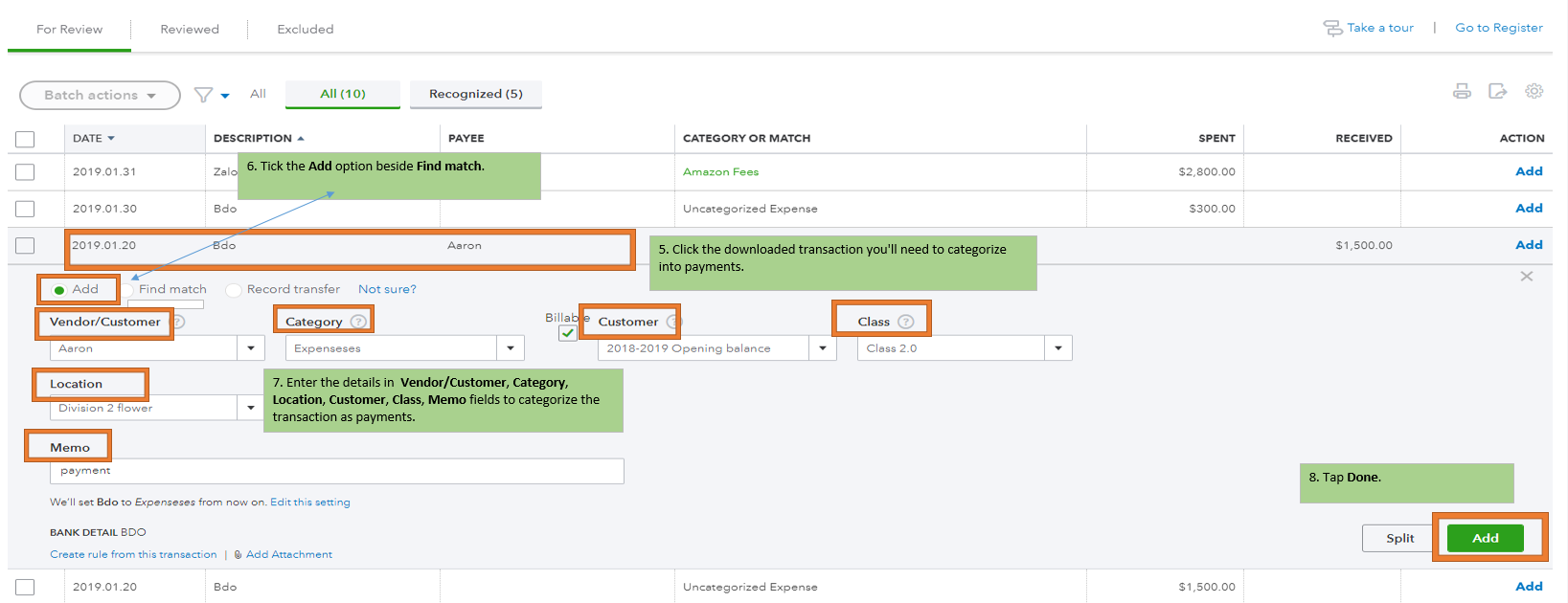
Task: Click the paperclip Add Attachment link
Action: click(x=284, y=554)
